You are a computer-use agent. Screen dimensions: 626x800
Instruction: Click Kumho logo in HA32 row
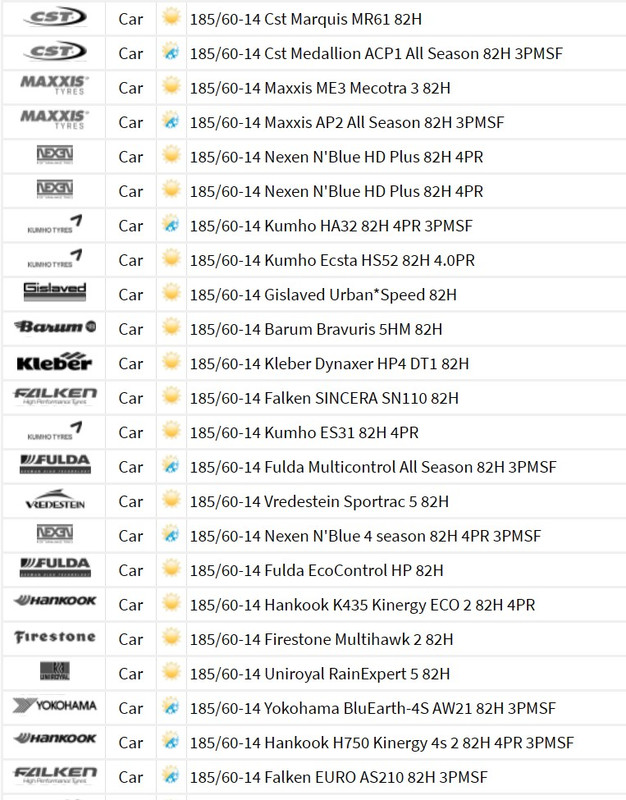pyautogui.click(x=55, y=224)
